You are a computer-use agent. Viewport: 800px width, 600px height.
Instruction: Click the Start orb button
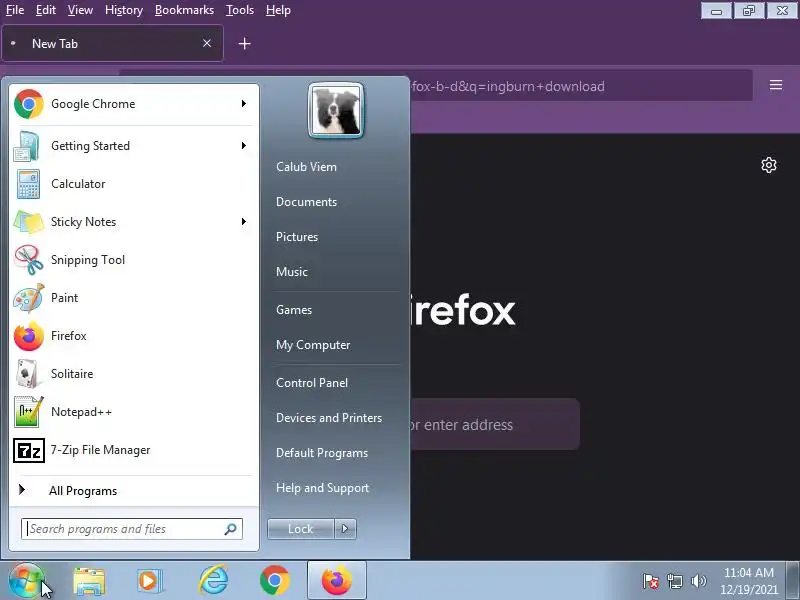(27, 581)
